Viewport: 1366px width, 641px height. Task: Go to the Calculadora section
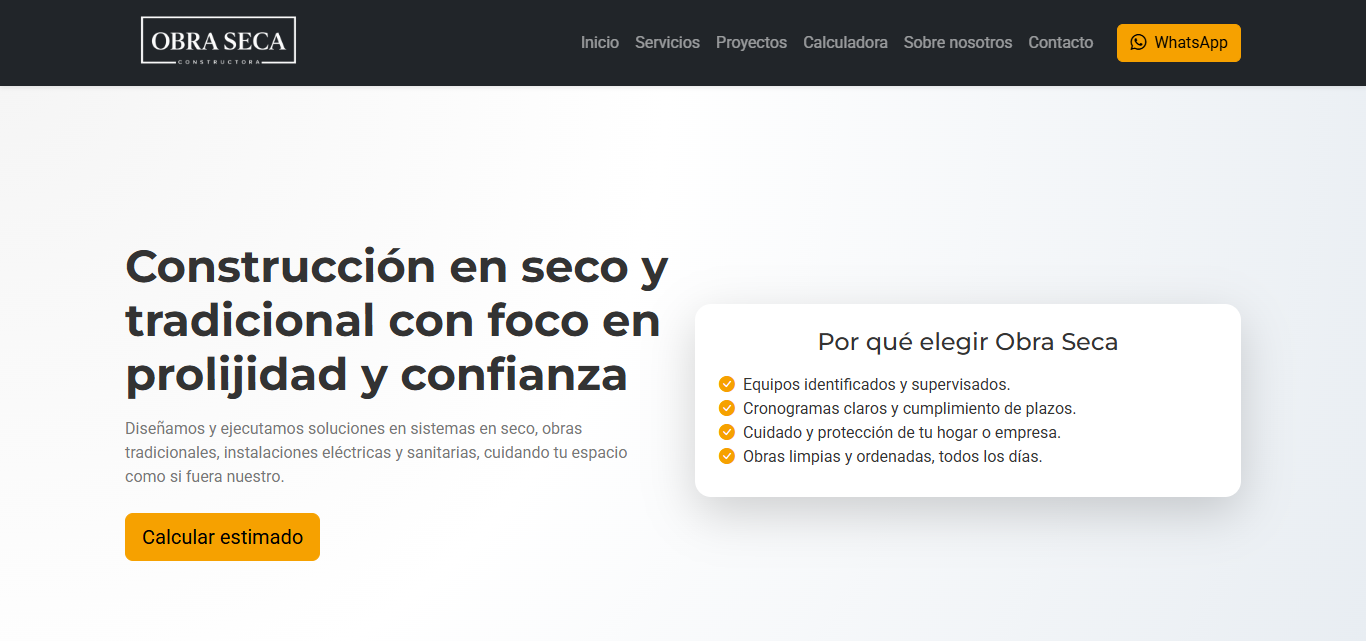point(845,42)
